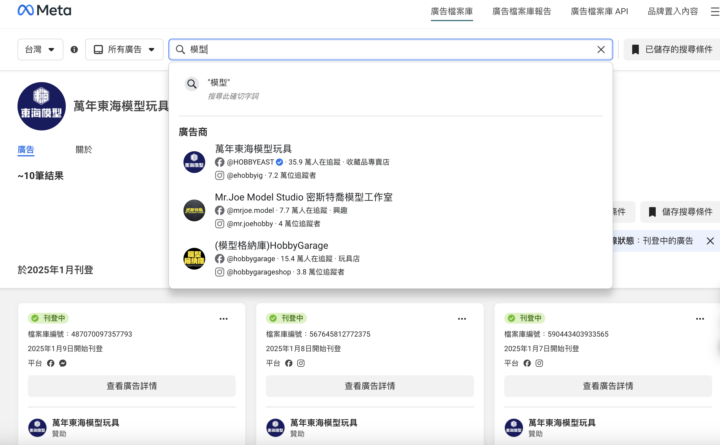Expand the 台灣 country dropdown

[x=41, y=49]
